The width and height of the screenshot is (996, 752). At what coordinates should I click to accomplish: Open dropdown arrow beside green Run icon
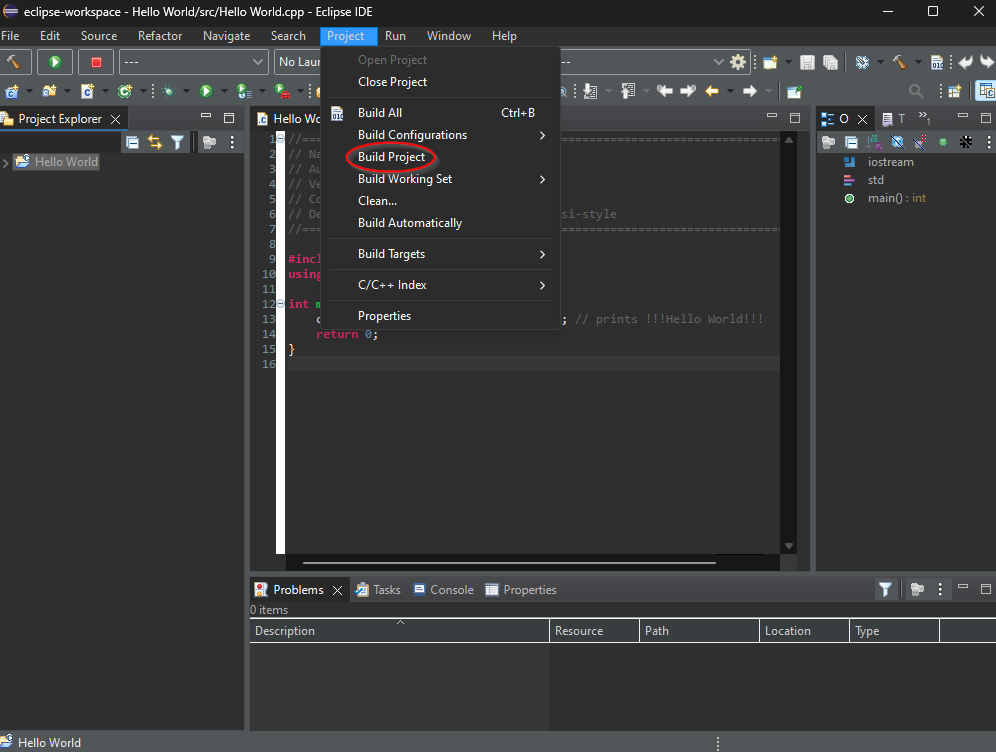click(x=224, y=91)
